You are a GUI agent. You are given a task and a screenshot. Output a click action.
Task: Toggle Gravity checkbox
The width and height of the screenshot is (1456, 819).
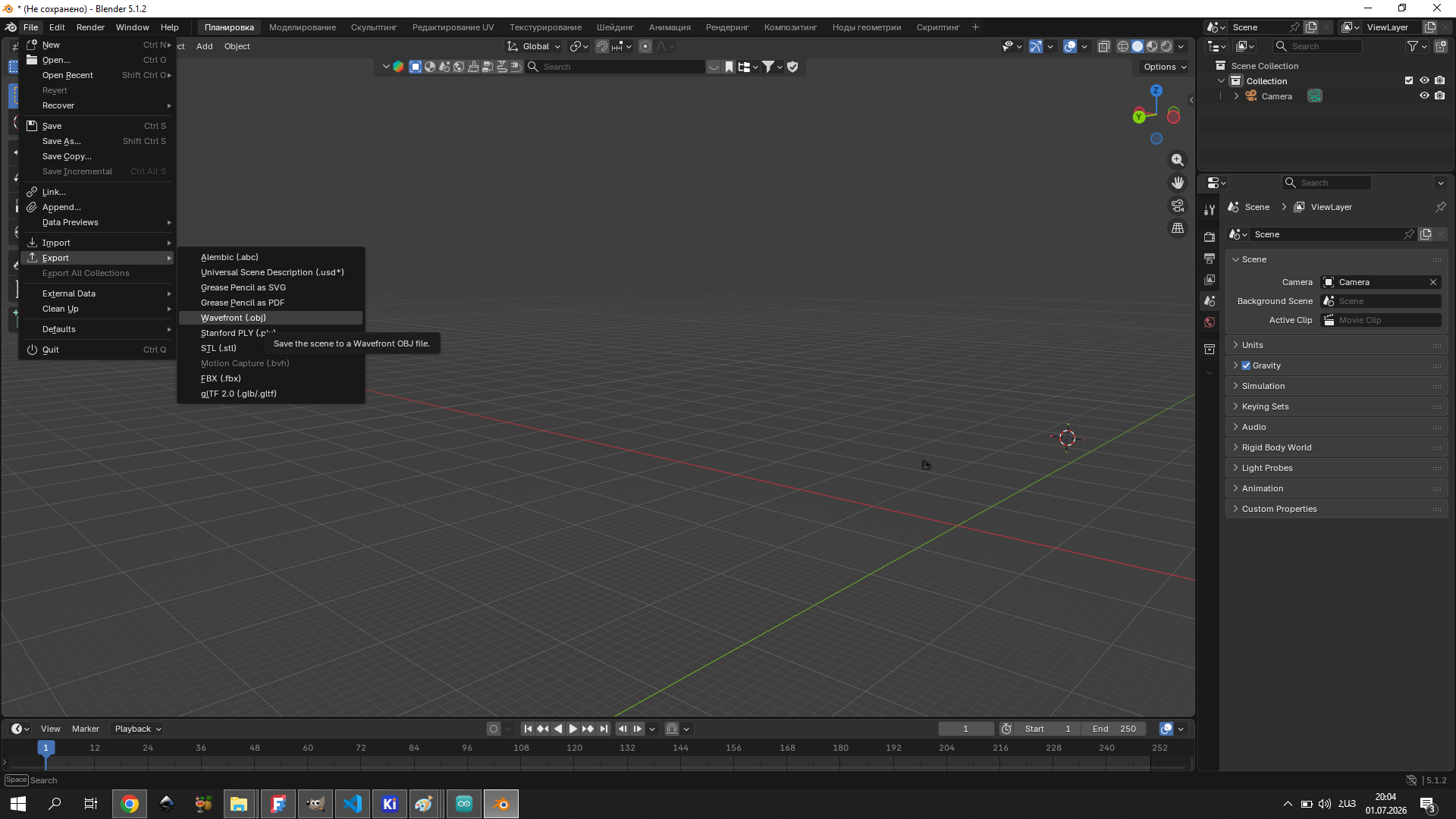[x=1246, y=366]
